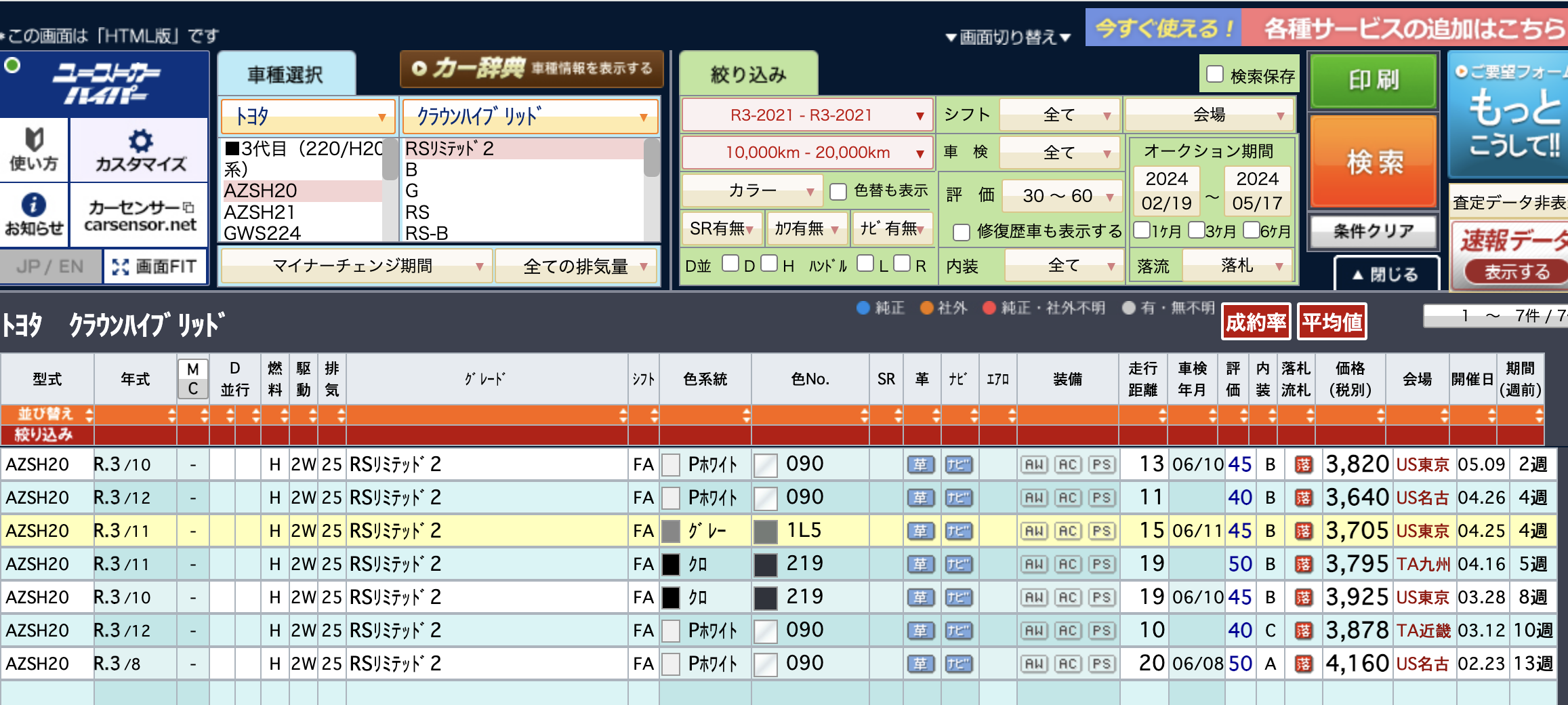Click the カー辞典 play icon banner
Screen dimensions: 1568x705
(x=531, y=68)
